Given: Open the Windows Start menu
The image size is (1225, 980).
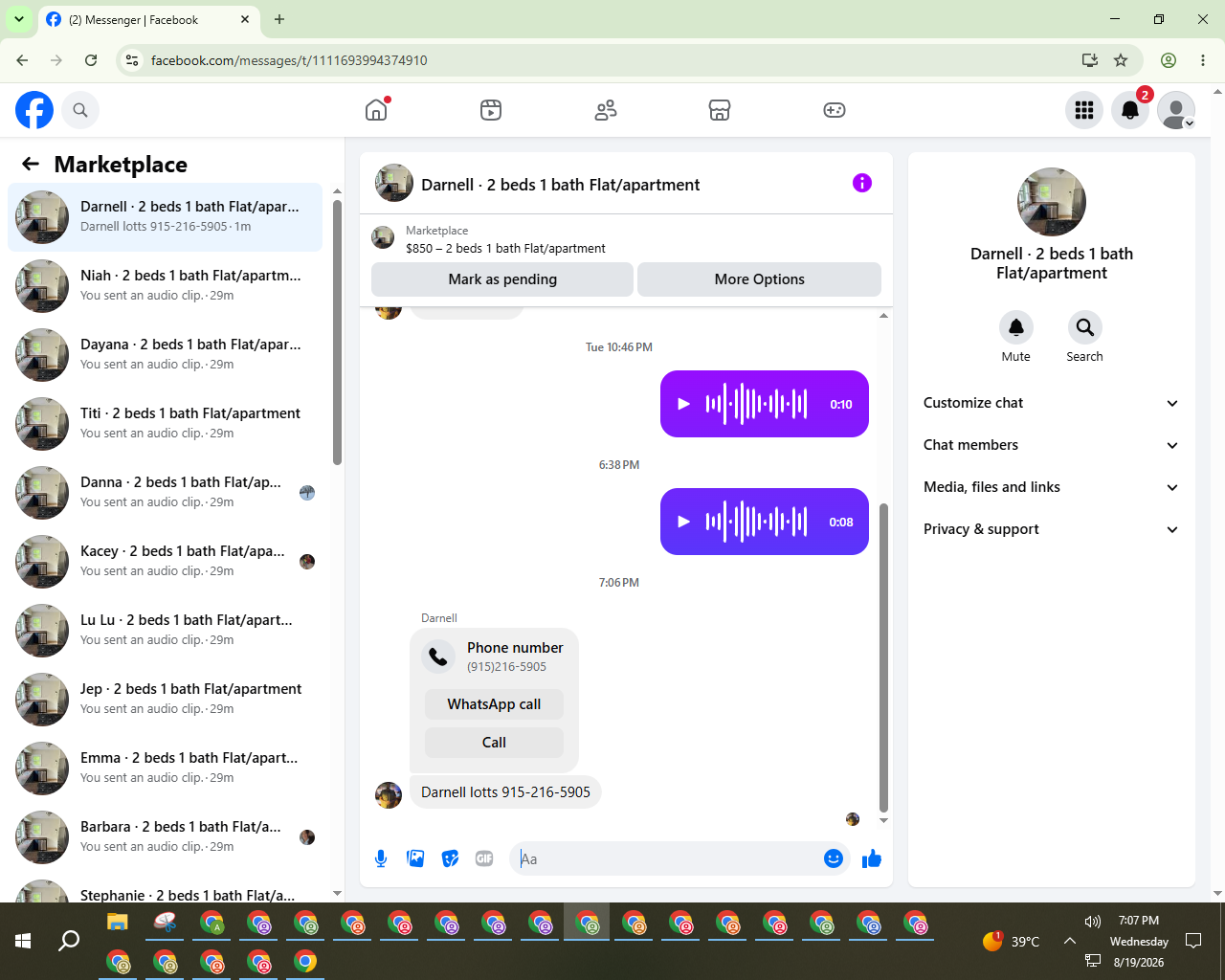Looking at the screenshot, I should [23, 941].
